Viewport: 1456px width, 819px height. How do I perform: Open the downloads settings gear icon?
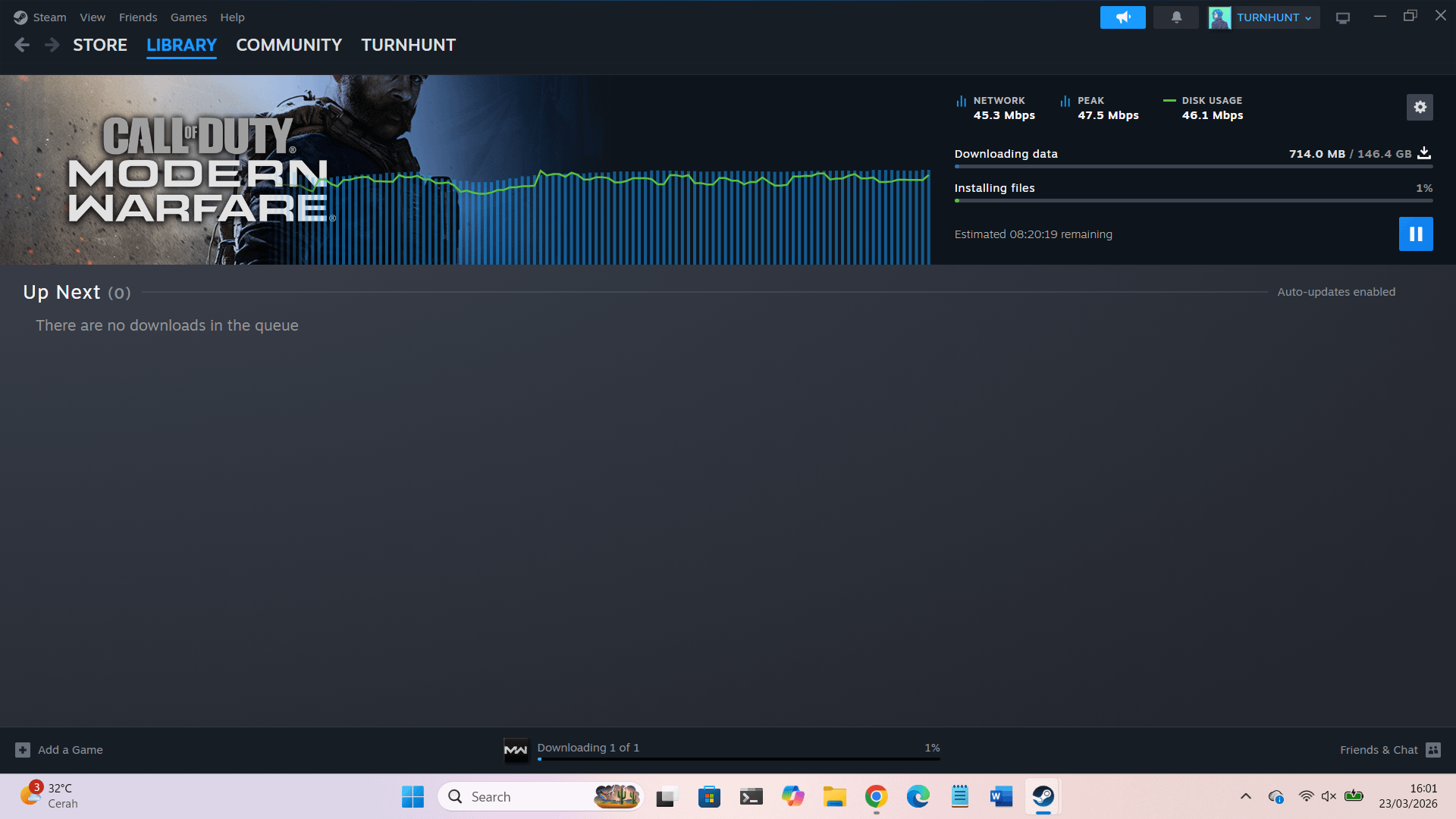coord(1420,108)
